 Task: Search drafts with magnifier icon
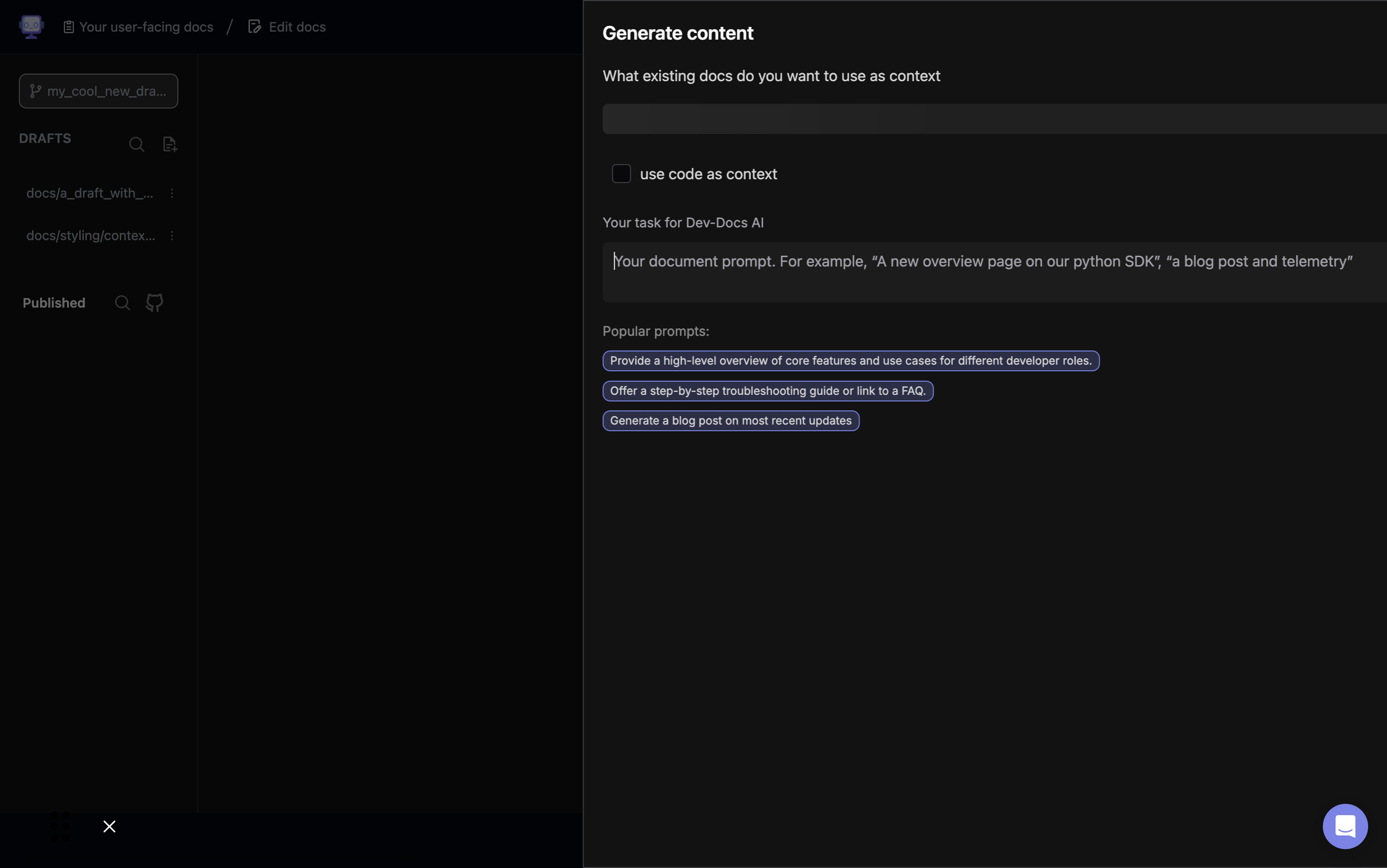click(137, 144)
